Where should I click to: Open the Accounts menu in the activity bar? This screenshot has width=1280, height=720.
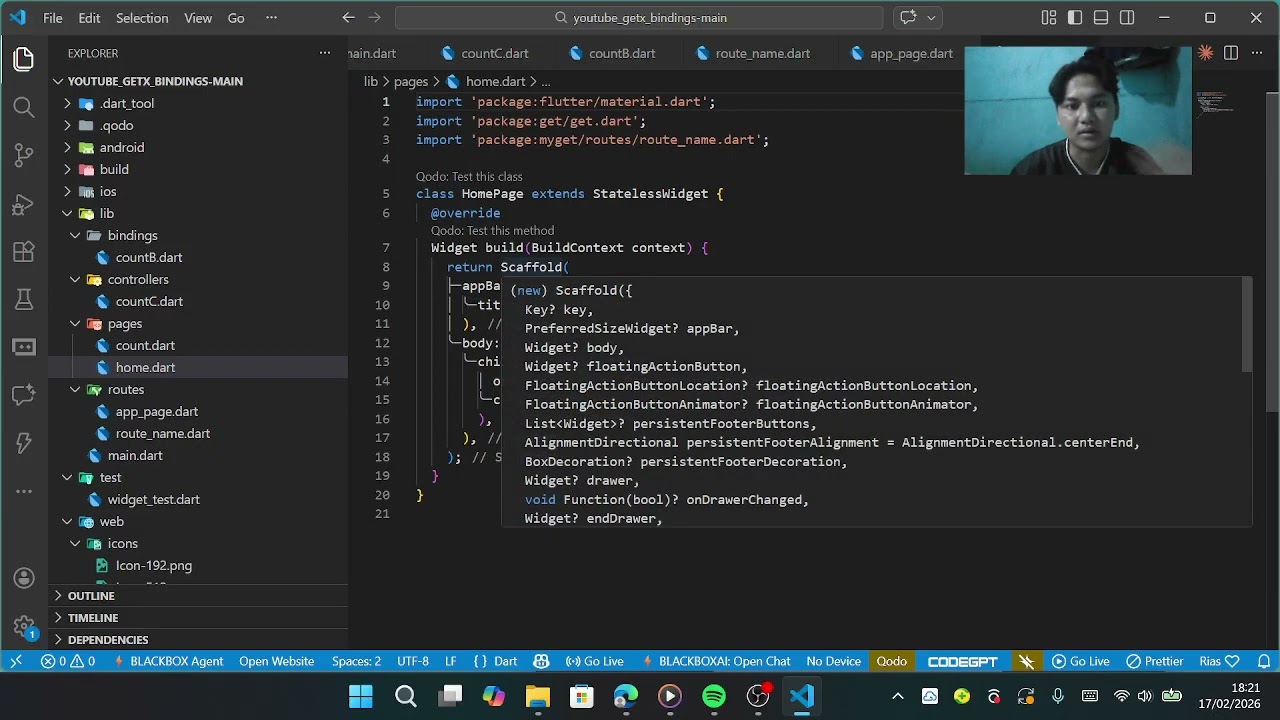[24, 578]
